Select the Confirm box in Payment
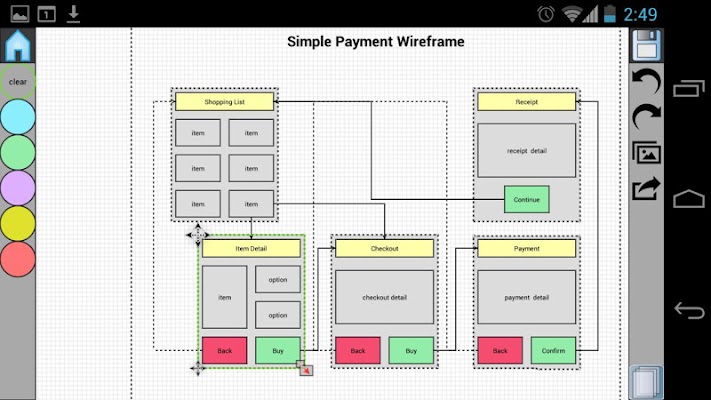 click(553, 351)
